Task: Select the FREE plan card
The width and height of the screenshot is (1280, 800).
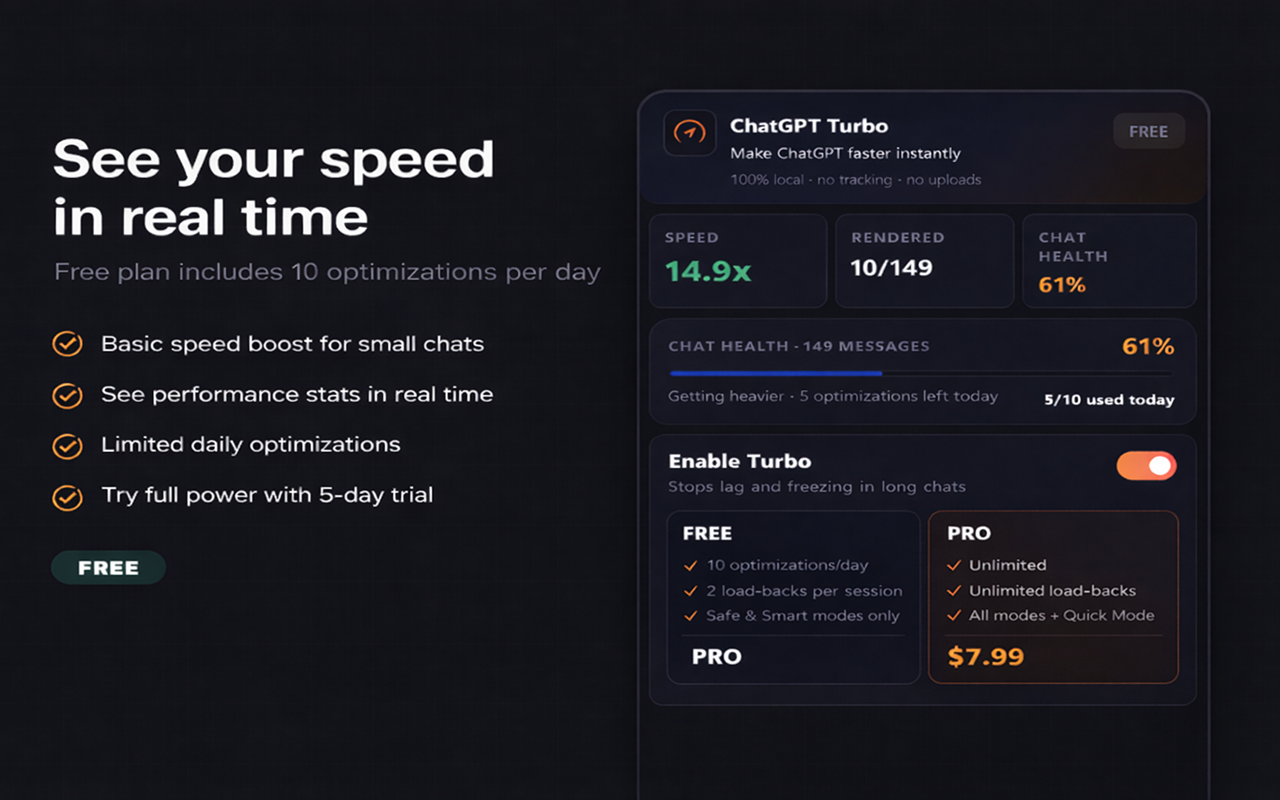Action: click(793, 597)
